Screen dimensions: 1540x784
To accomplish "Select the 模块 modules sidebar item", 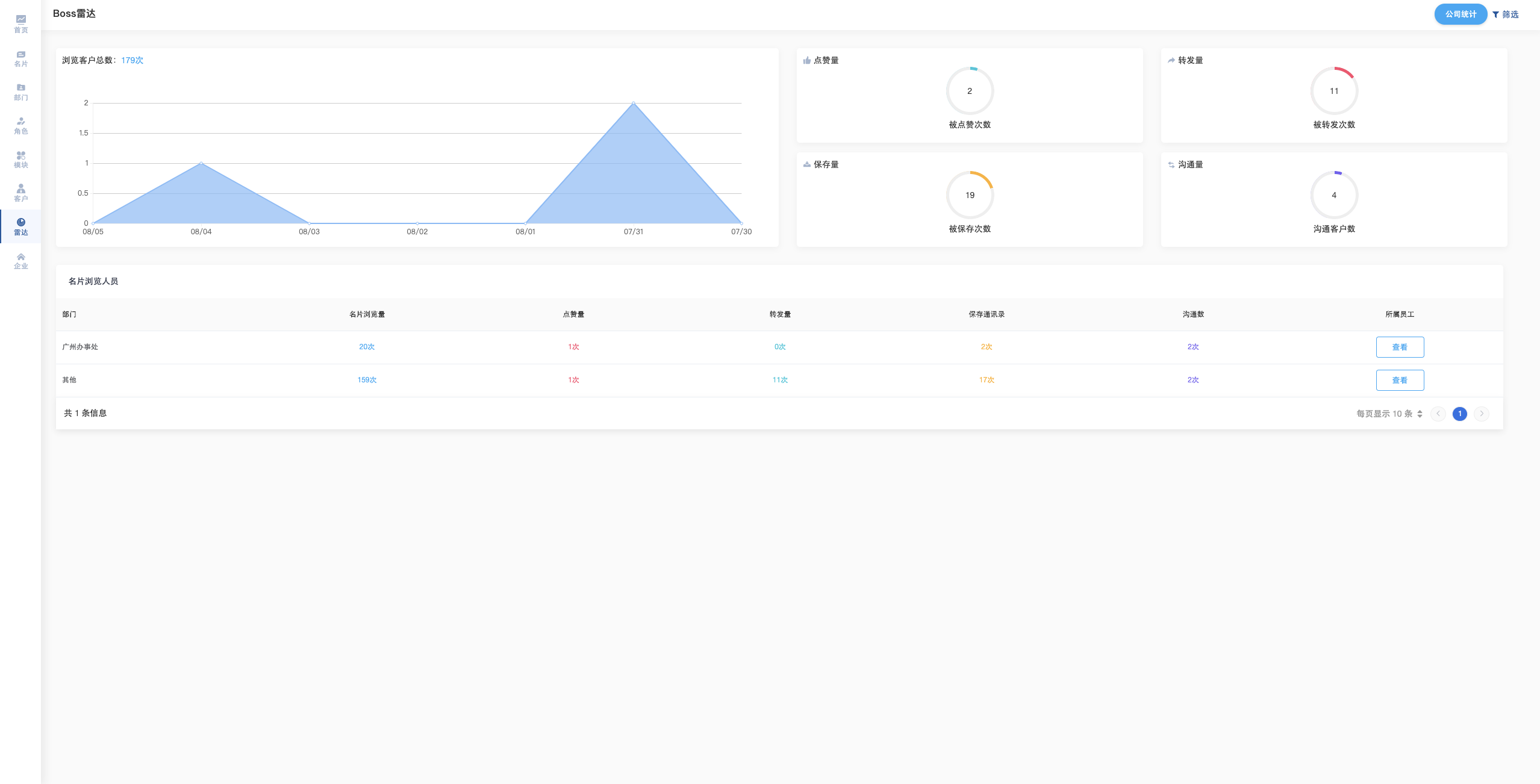I will tap(20, 159).
